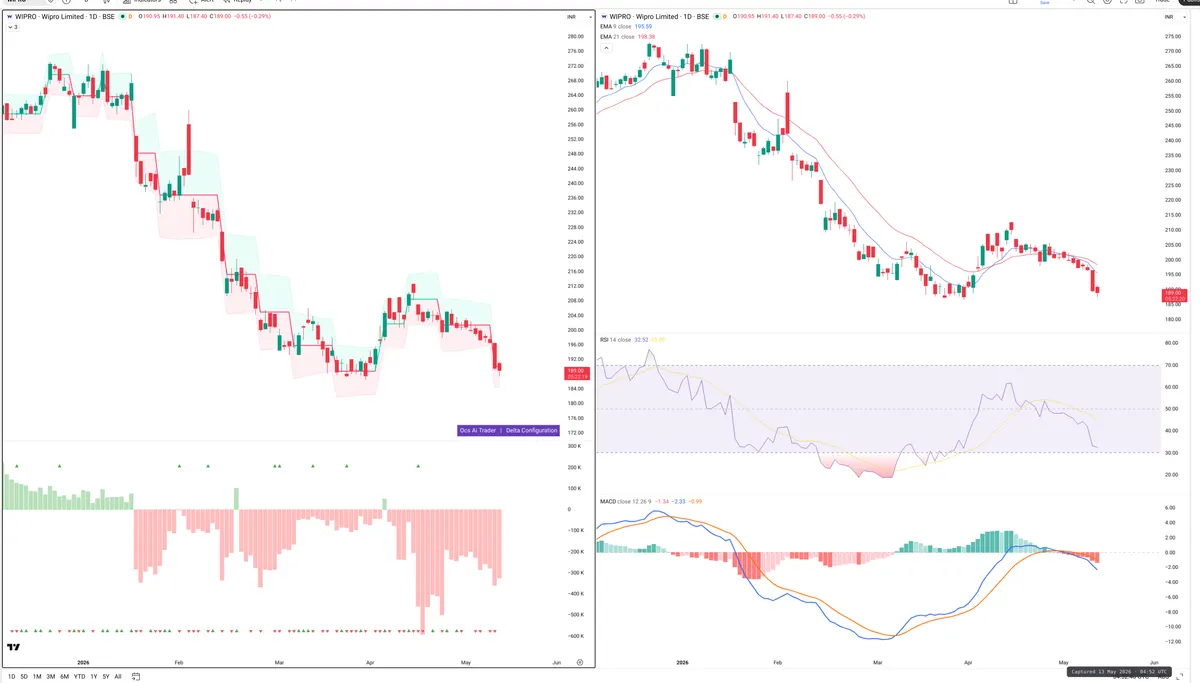Click the market status dot on left chart

[x=122, y=17]
